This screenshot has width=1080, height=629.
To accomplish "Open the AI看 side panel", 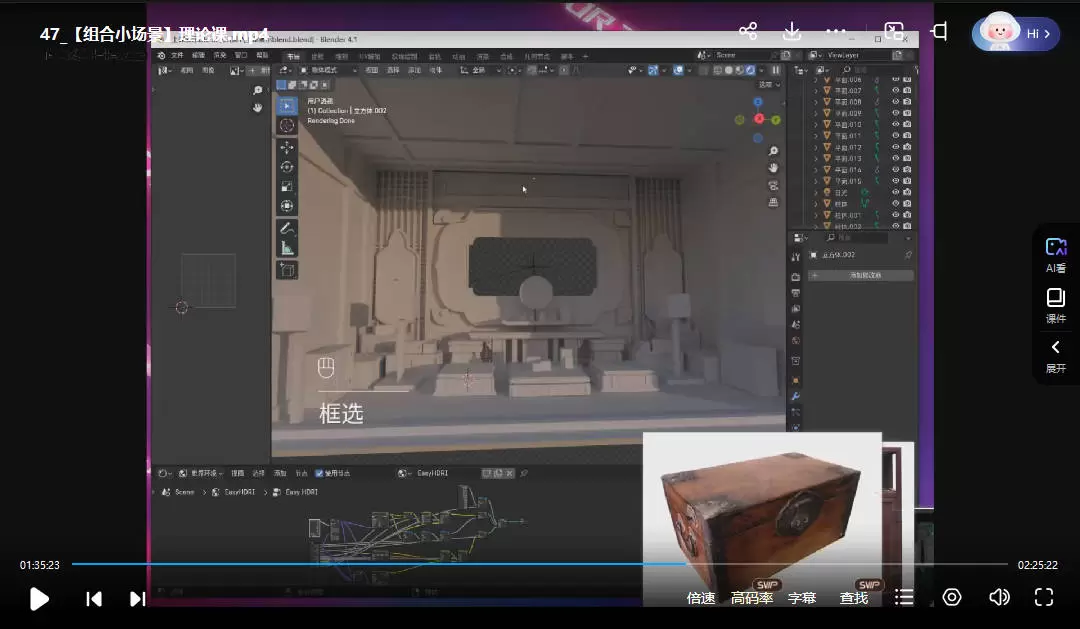I will [x=1056, y=256].
